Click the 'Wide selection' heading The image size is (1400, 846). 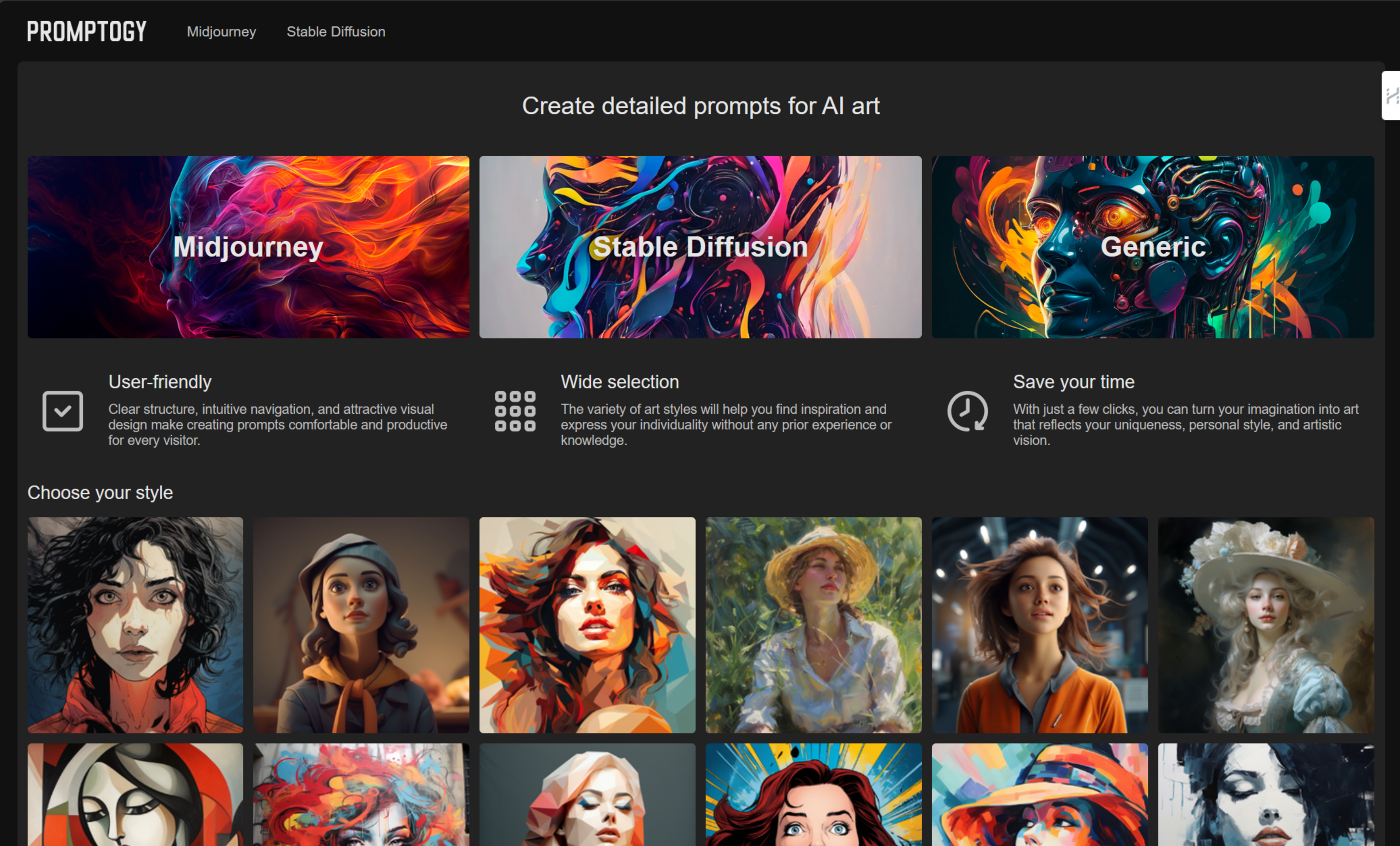click(x=619, y=382)
